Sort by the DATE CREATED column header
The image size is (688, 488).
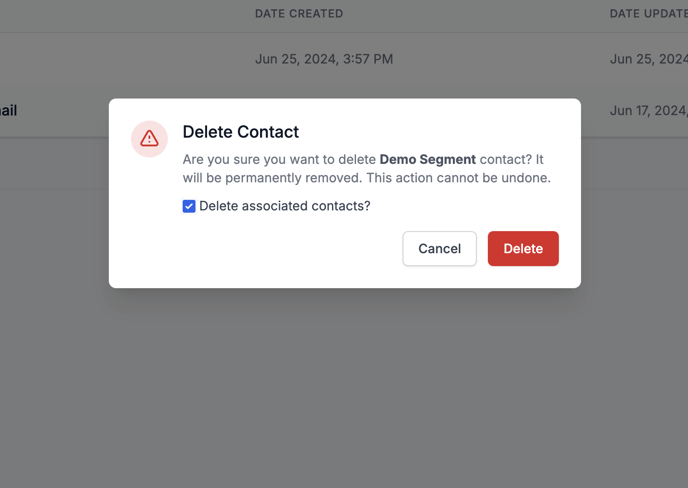(x=299, y=14)
